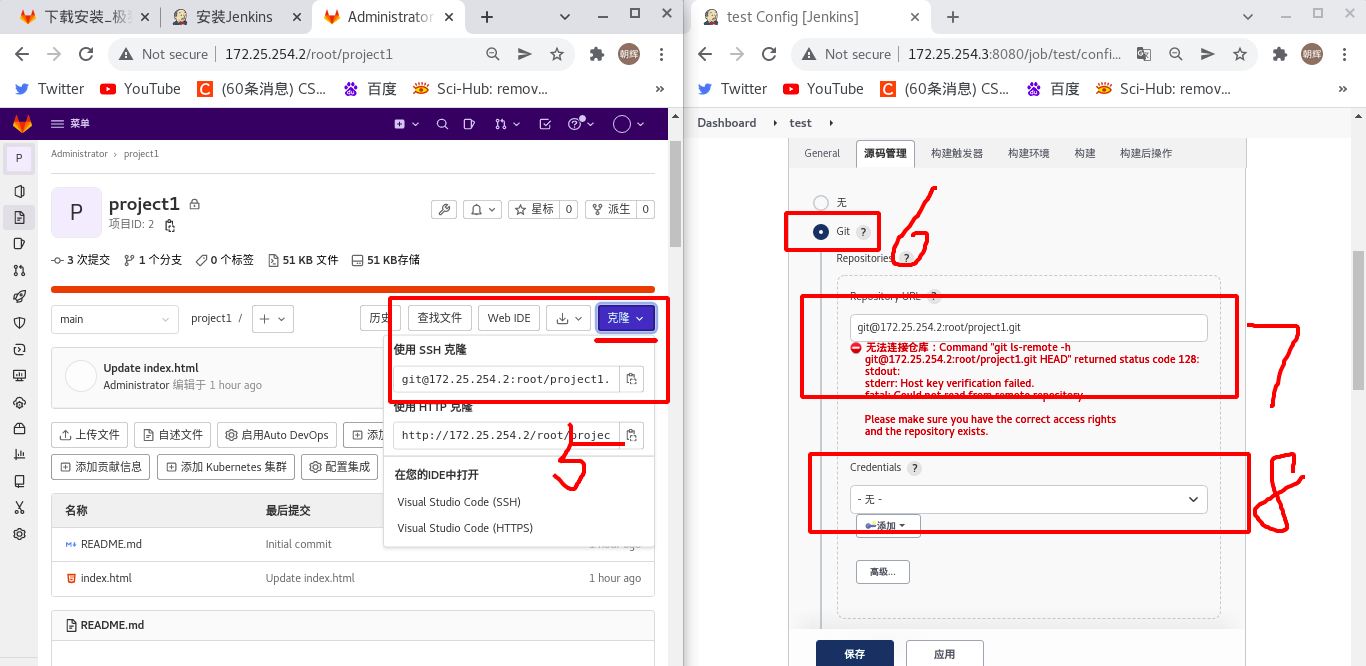This screenshot has height=666, width=1366.
Task: Open in Visual Studio Code (HTTPS)
Action: [x=465, y=528]
